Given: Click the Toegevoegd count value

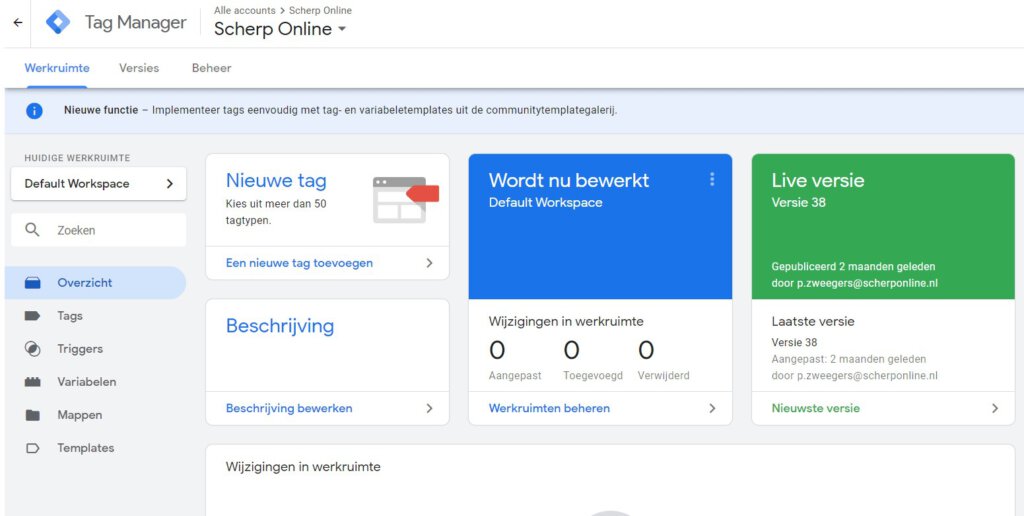Looking at the screenshot, I should [571, 351].
